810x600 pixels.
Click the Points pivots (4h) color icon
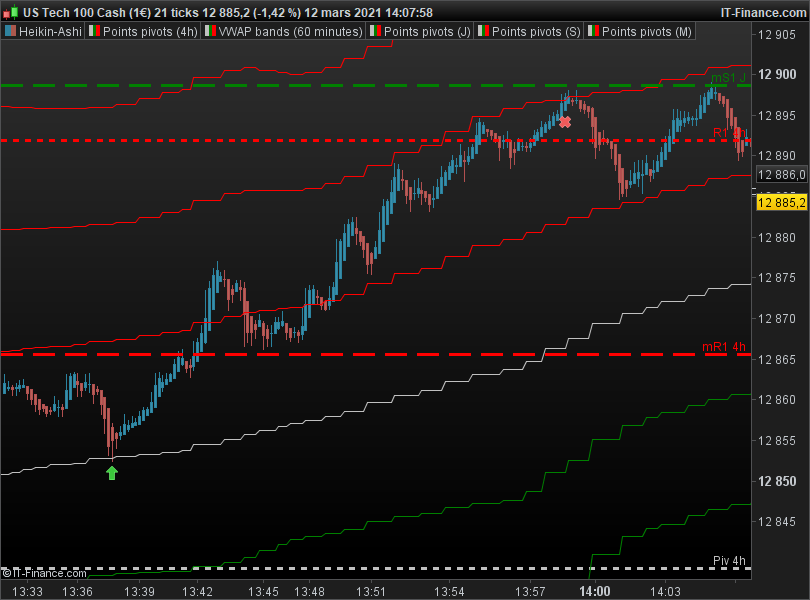click(x=94, y=31)
